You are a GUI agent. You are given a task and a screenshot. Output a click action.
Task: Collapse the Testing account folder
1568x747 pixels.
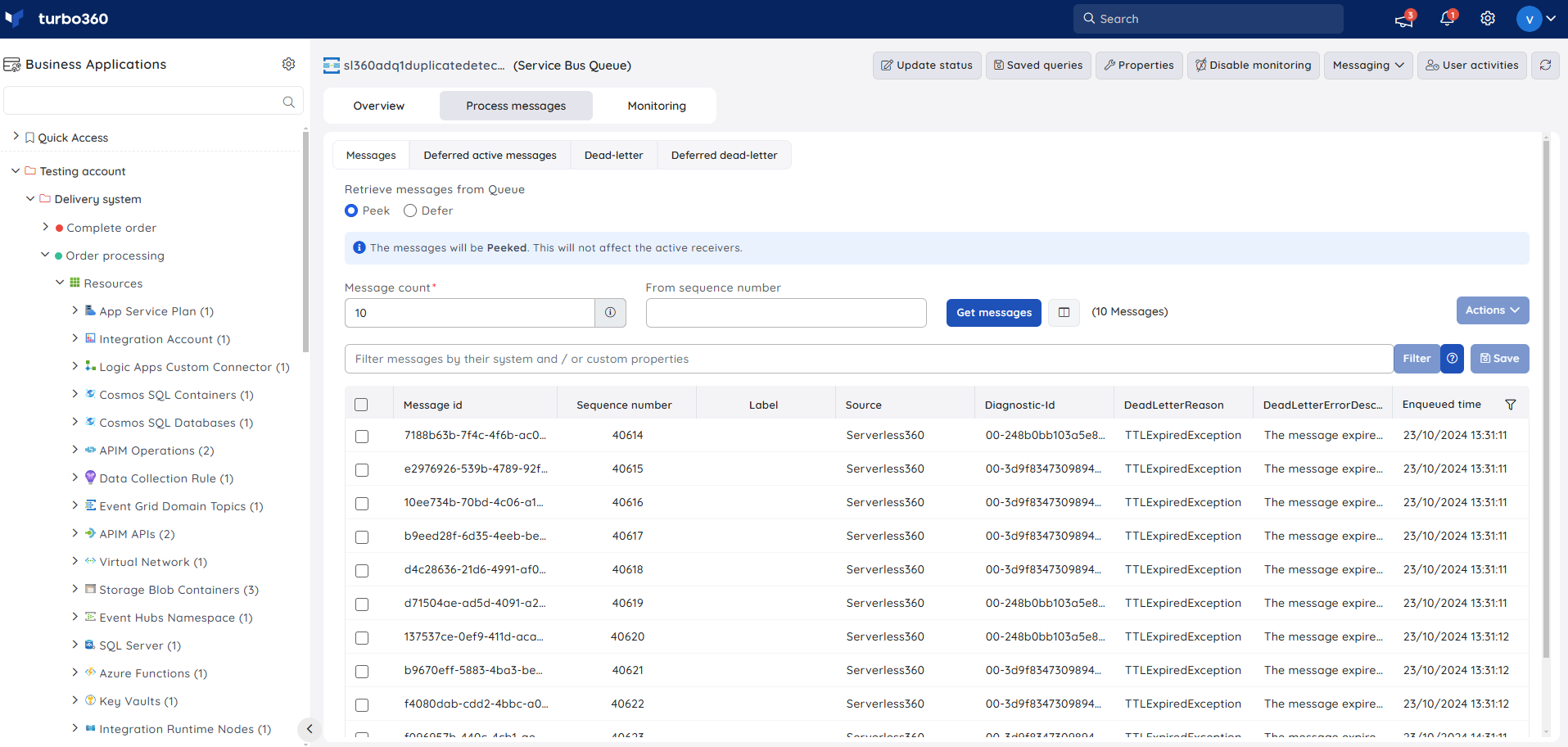16,170
